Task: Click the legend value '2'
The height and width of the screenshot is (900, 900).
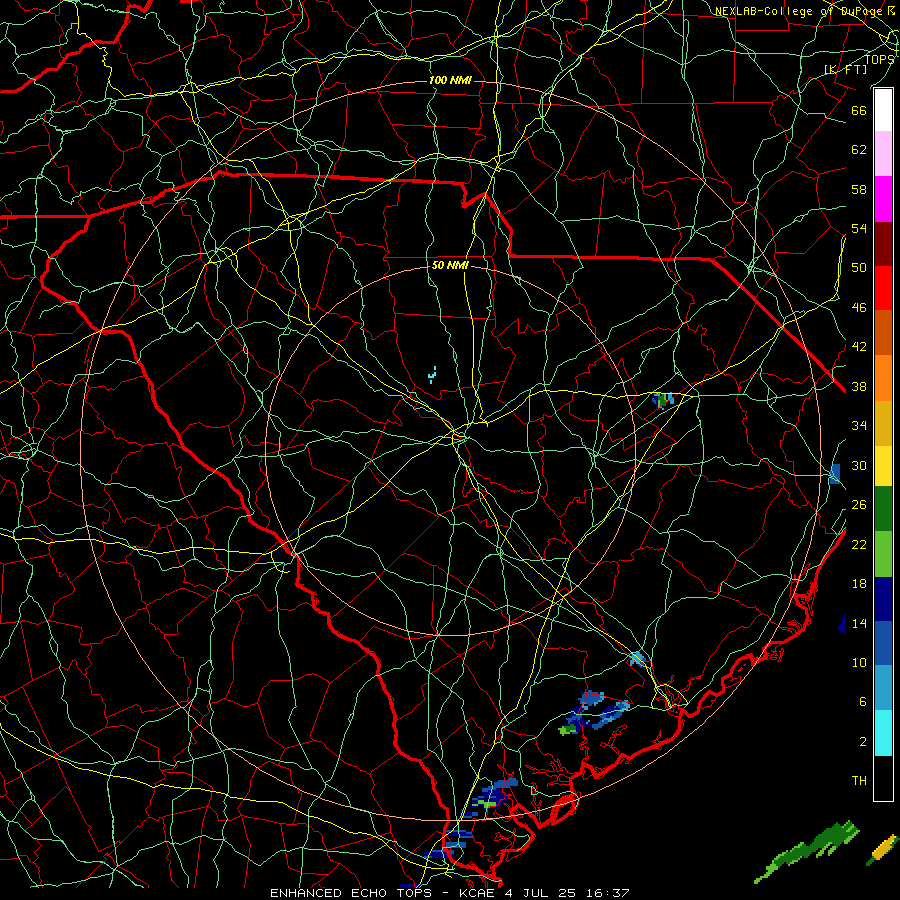Action: coord(862,742)
